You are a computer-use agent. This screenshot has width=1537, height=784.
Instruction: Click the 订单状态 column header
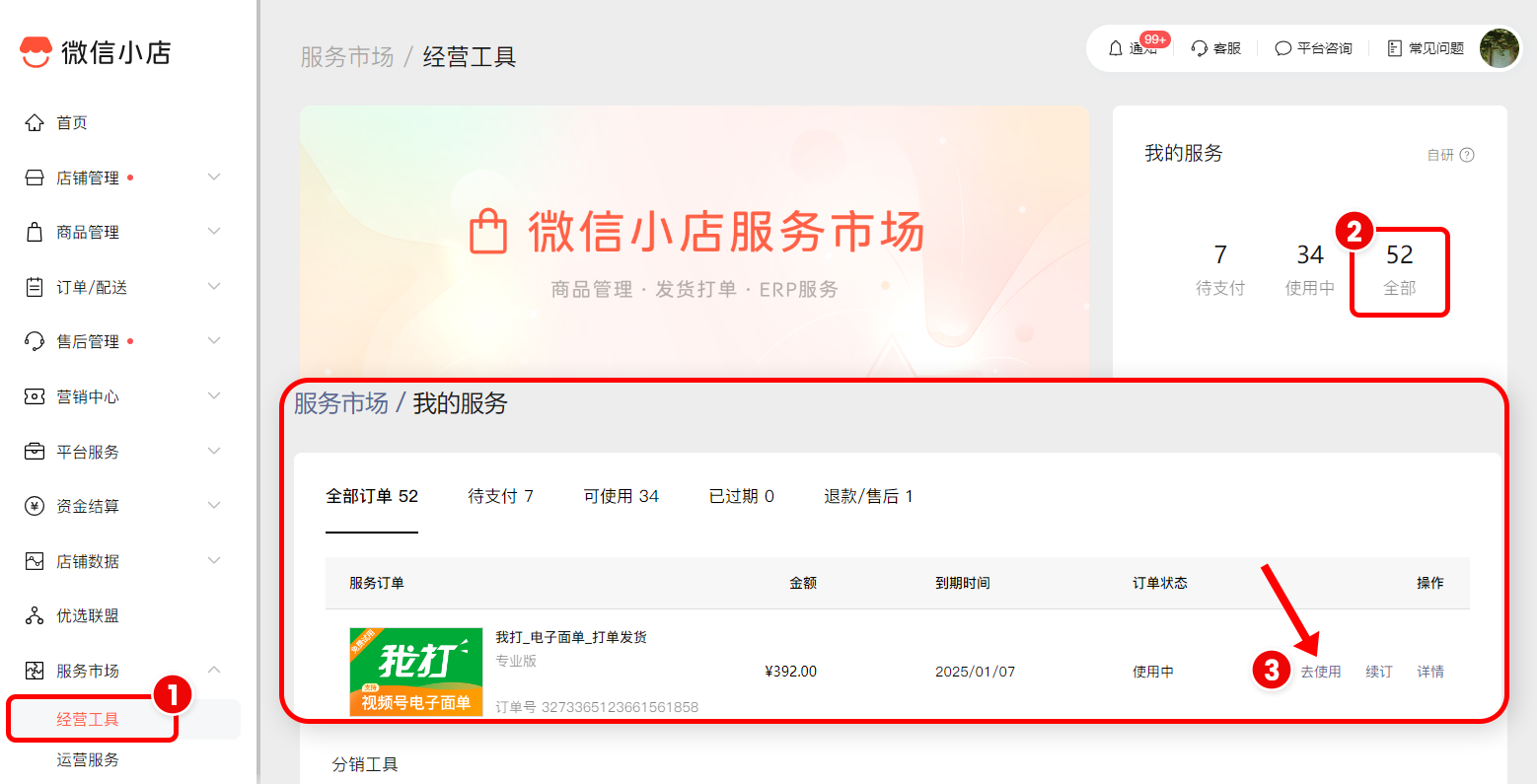point(1160,583)
